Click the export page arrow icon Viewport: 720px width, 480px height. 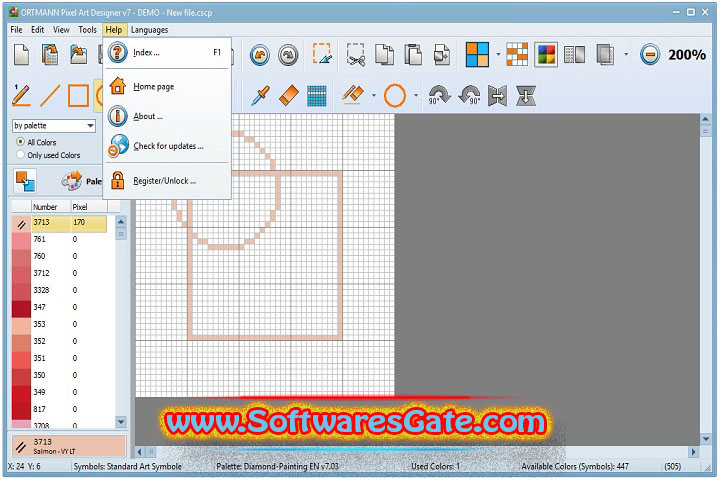coord(442,55)
